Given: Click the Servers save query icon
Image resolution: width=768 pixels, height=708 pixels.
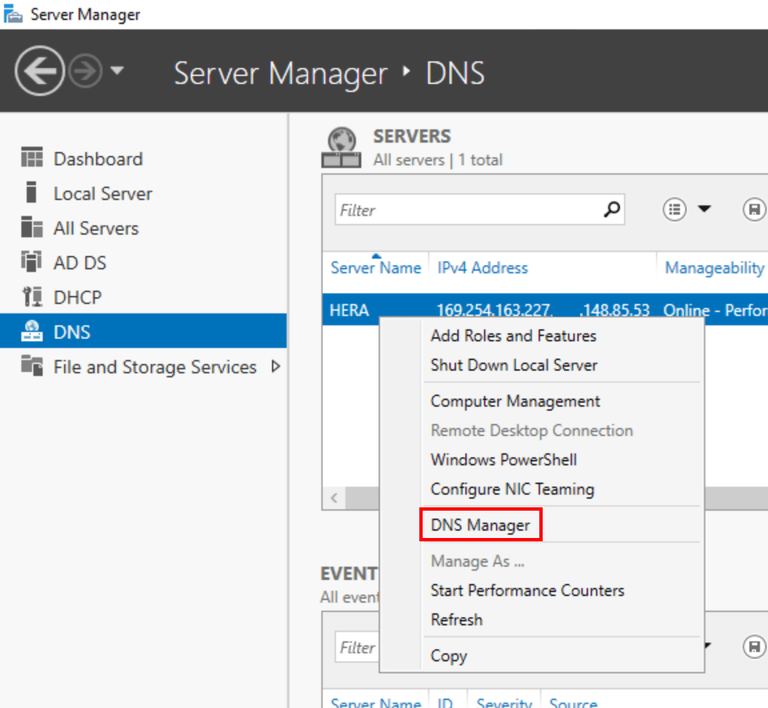Looking at the screenshot, I should coord(754,210).
